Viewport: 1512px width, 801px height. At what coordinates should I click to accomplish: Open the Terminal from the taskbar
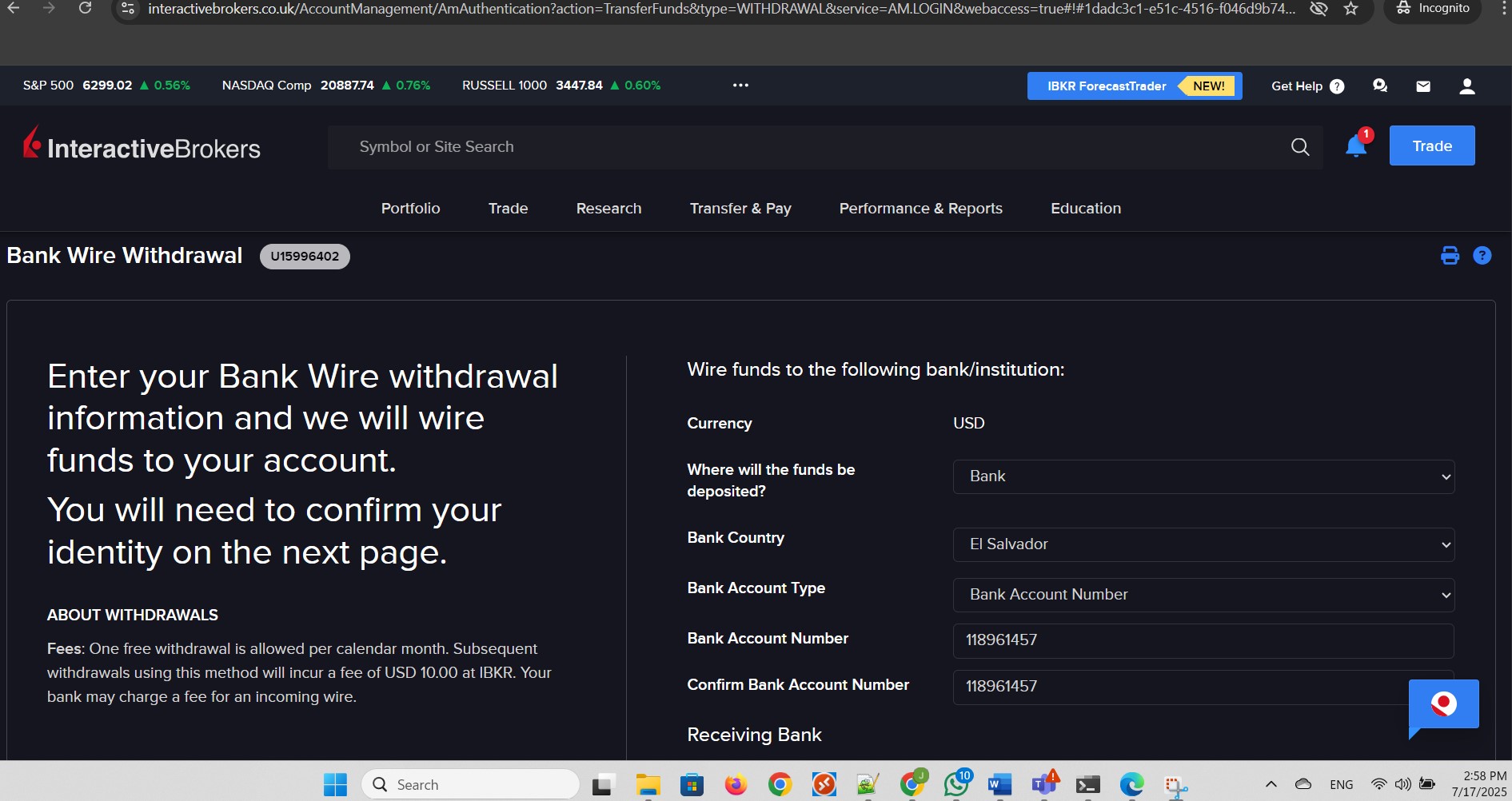click(x=1087, y=785)
